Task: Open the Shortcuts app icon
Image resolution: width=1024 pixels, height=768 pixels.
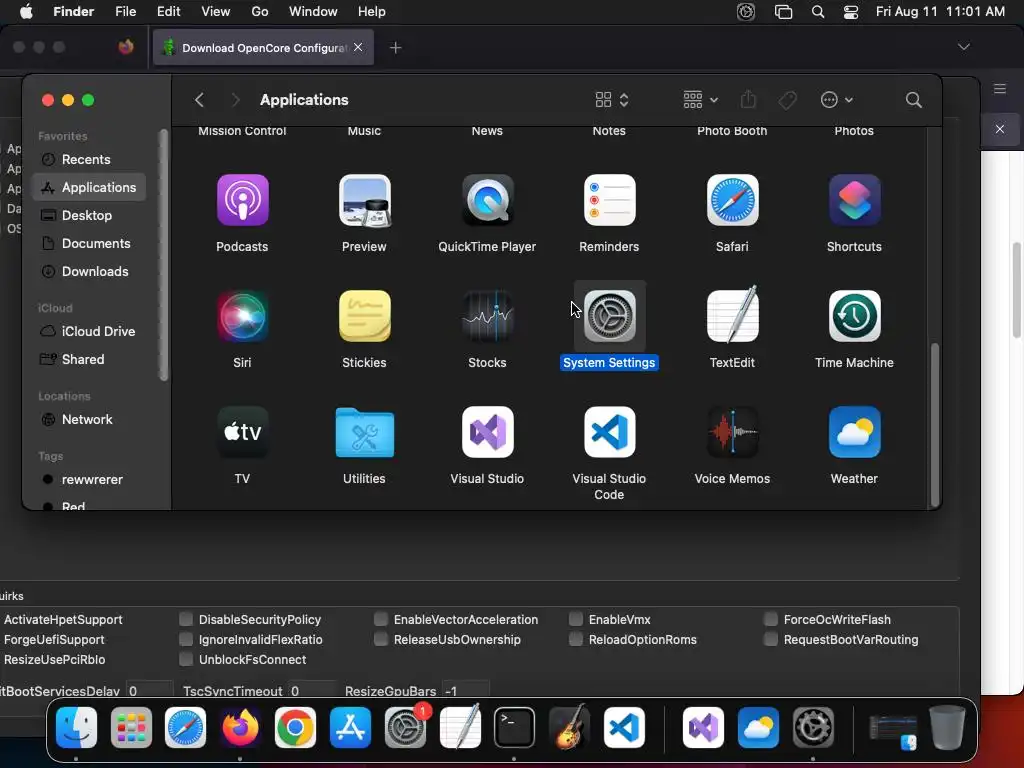Action: click(x=854, y=200)
